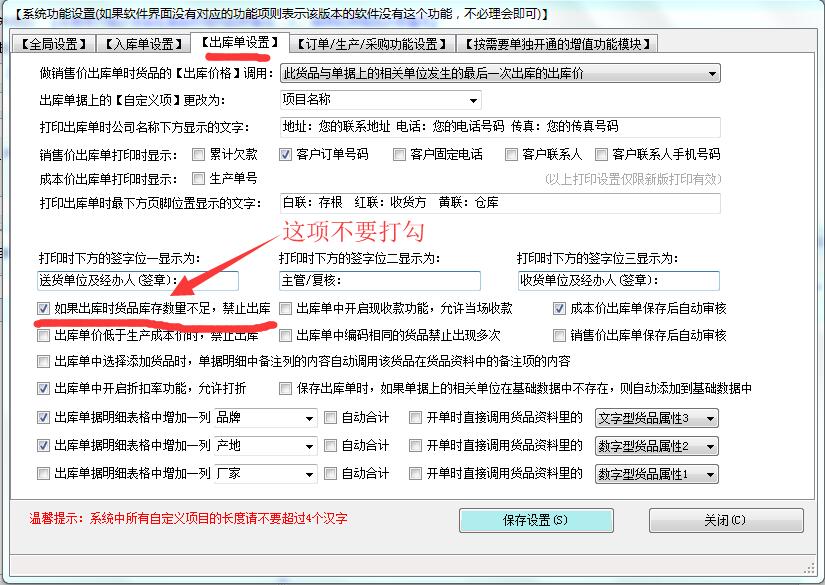Switch to the 全局设置 tab

[50, 44]
